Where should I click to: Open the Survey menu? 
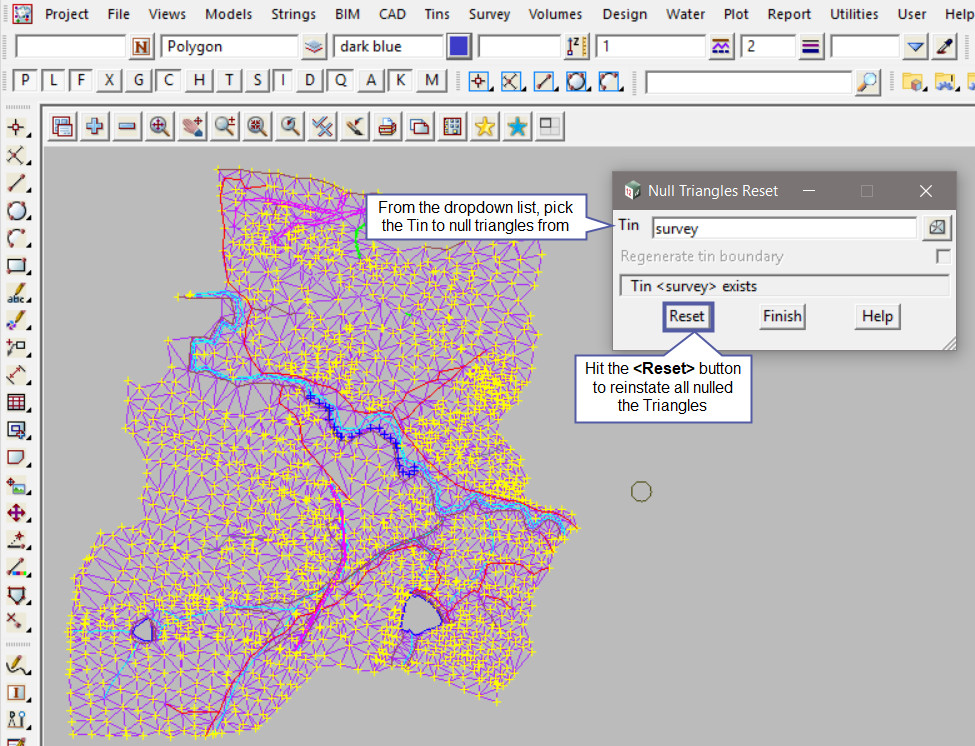pyautogui.click(x=489, y=14)
